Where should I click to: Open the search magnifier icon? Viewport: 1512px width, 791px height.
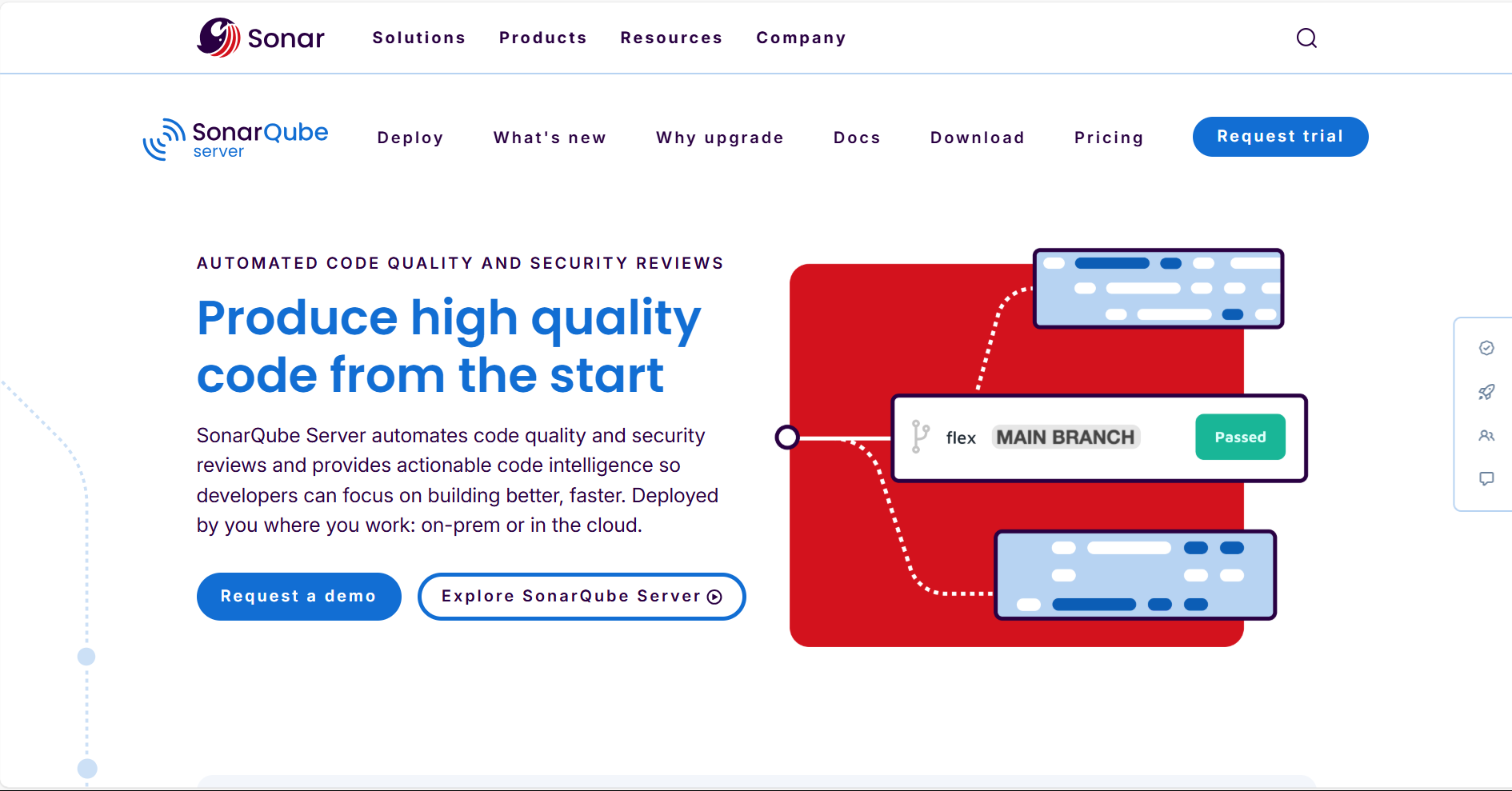coord(1306,38)
